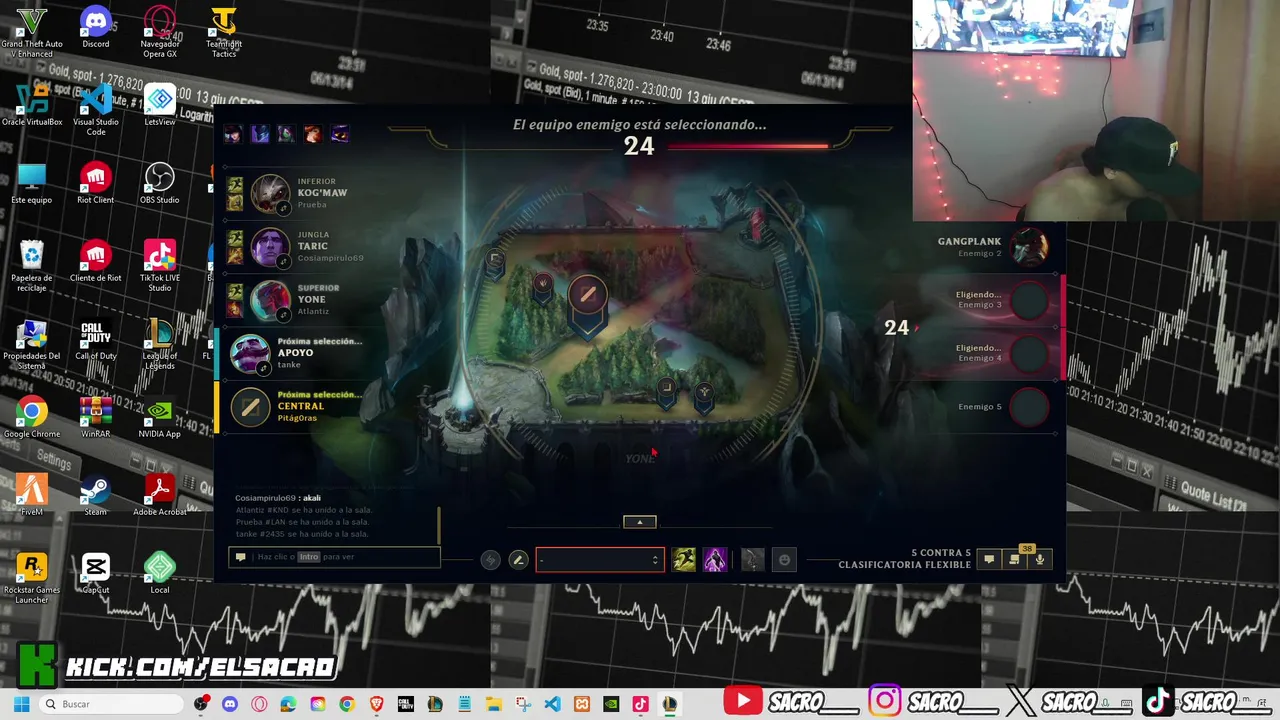This screenshot has width=1280, height=720.
Task: Open Microsoft Edge from the taskbar
Action: click(288, 704)
